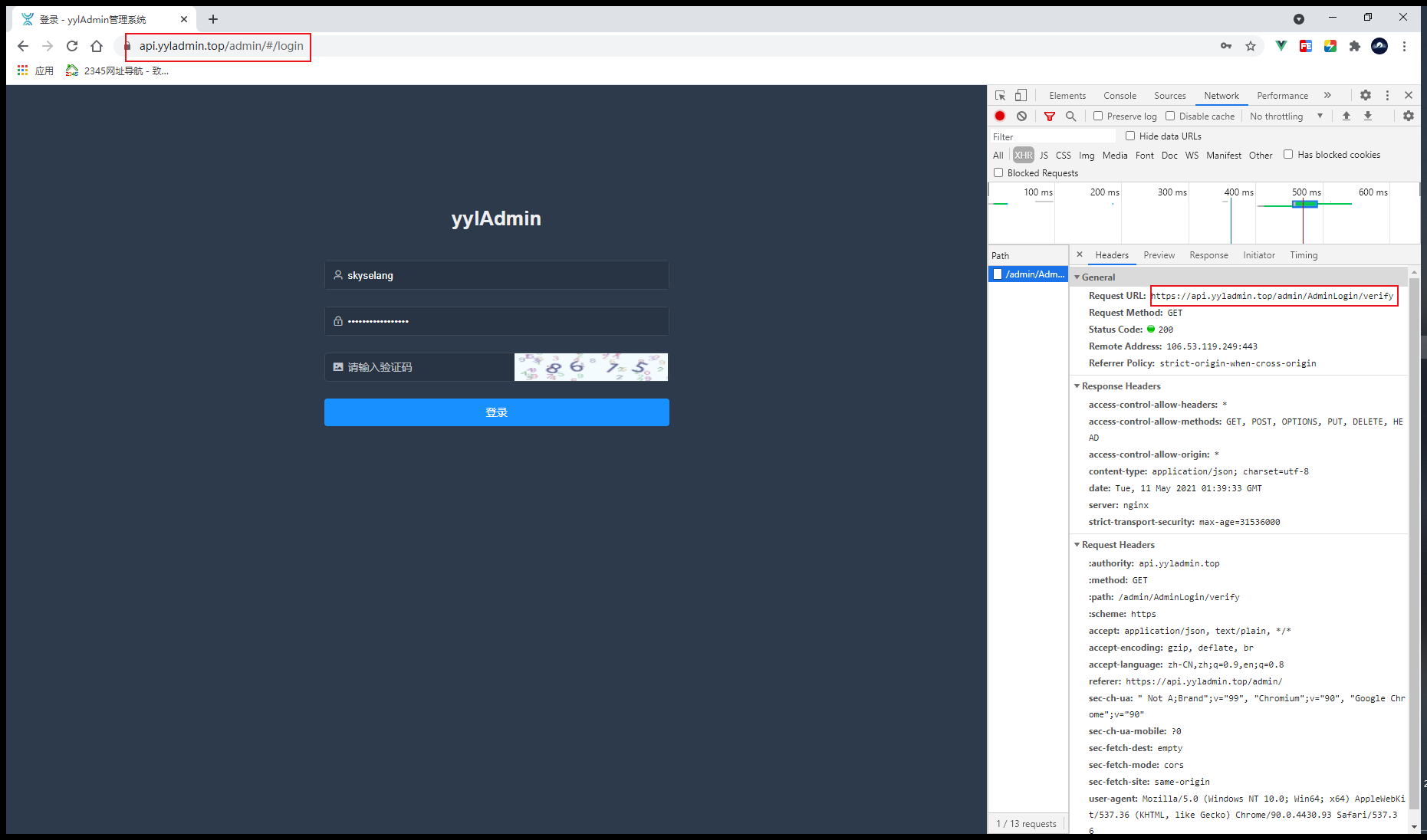Screen dimensions: 1427x840
Task: Open DevTools settings gear
Action: (x=1366, y=95)
